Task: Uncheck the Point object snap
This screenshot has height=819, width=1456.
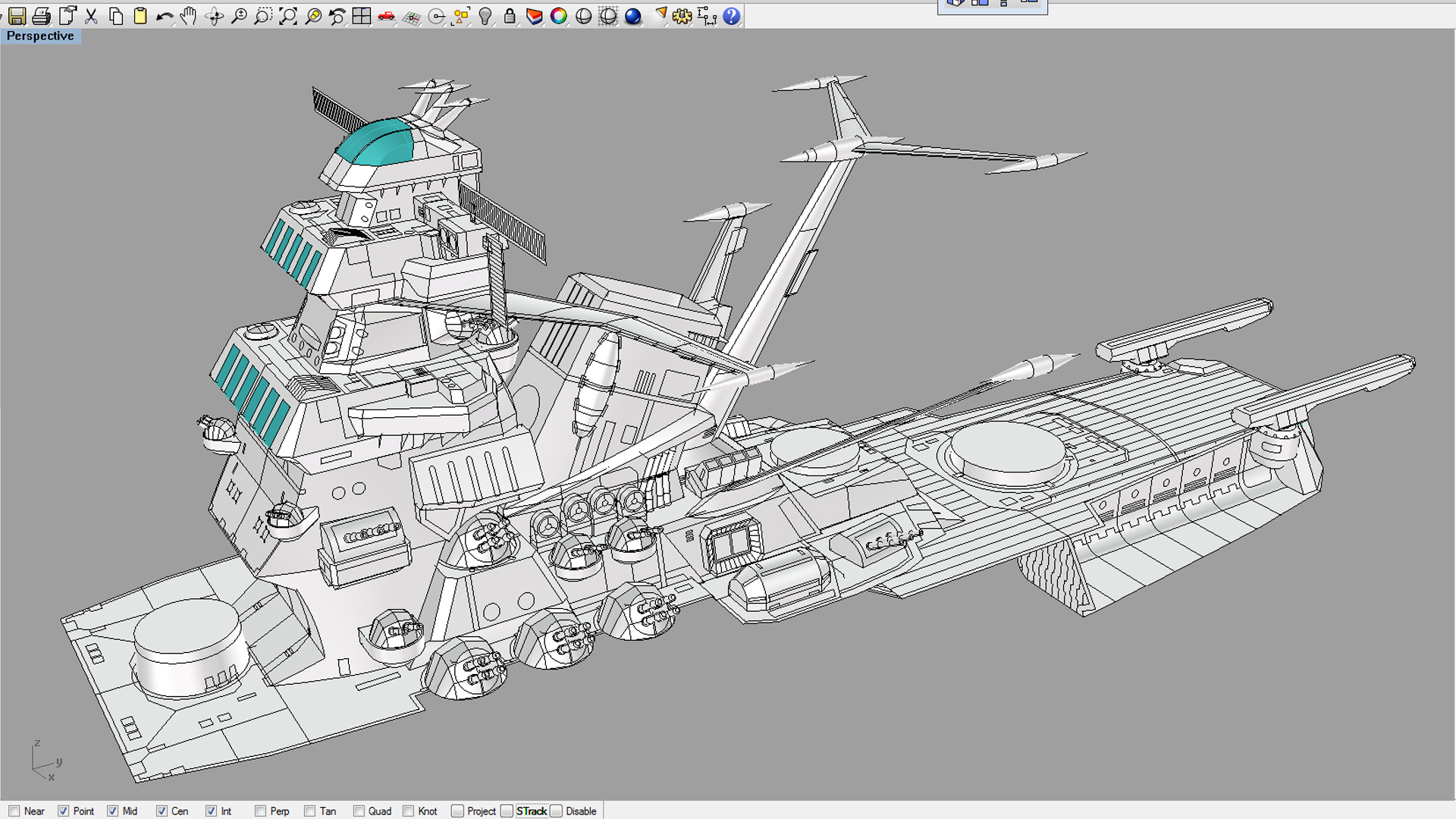Action: pyautogui.click(x=64, y=811)
